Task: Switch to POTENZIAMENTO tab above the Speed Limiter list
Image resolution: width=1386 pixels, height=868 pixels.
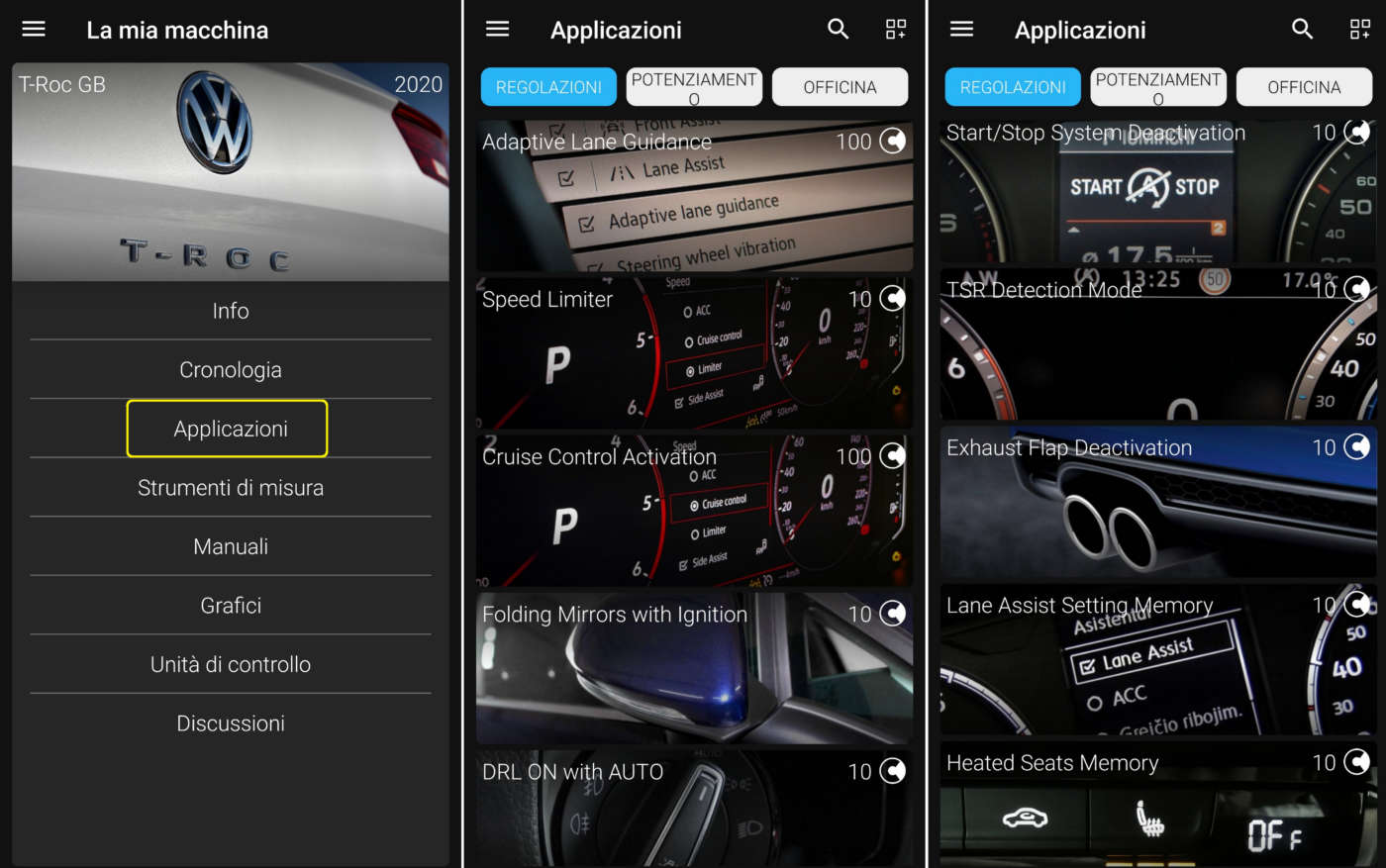Action: [x=694, y=87]
